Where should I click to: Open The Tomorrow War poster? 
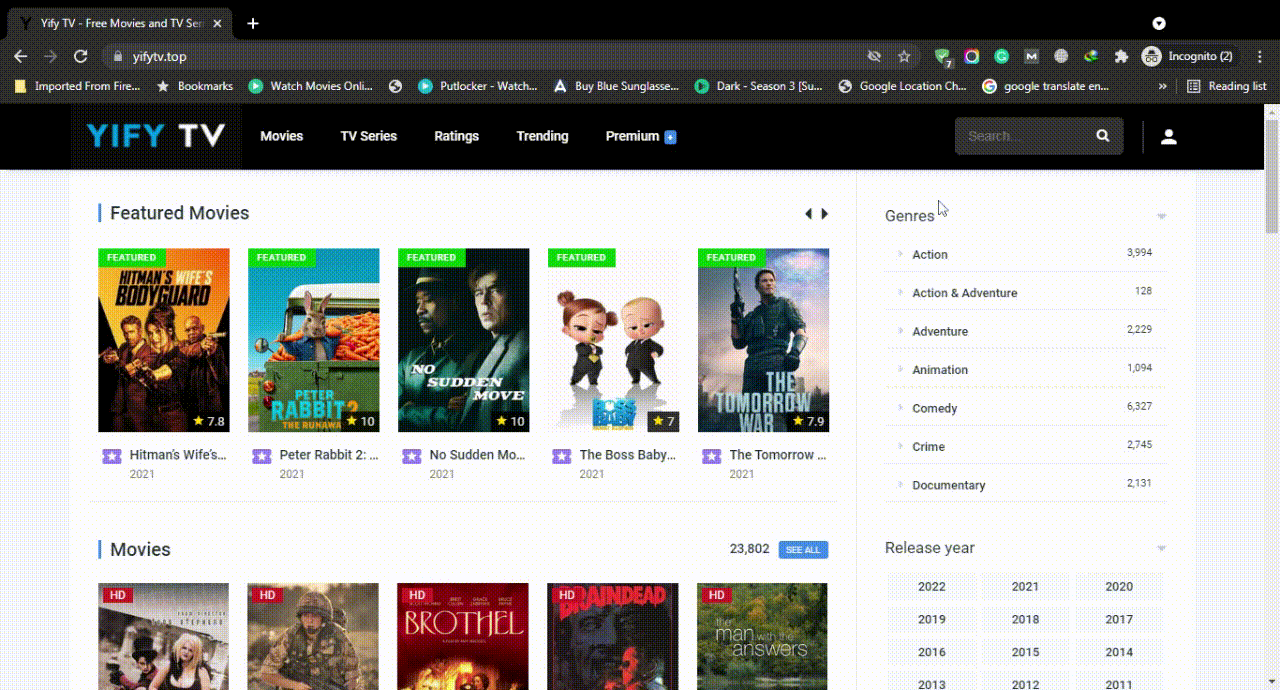click(764, 340)
